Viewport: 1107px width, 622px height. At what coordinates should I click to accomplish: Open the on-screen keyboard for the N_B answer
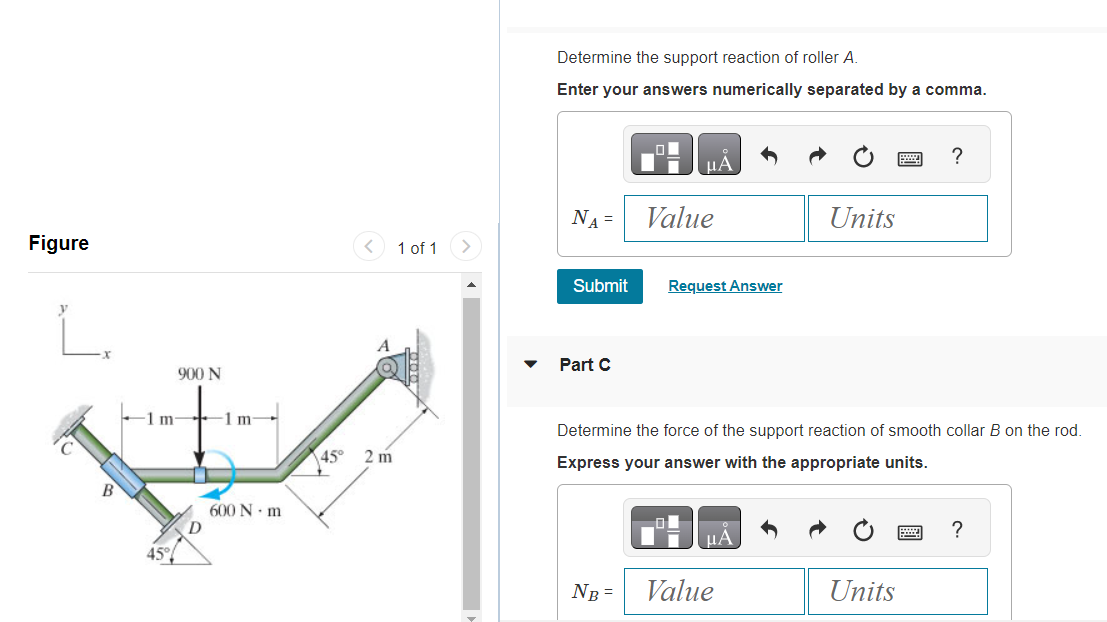(910, 529)
